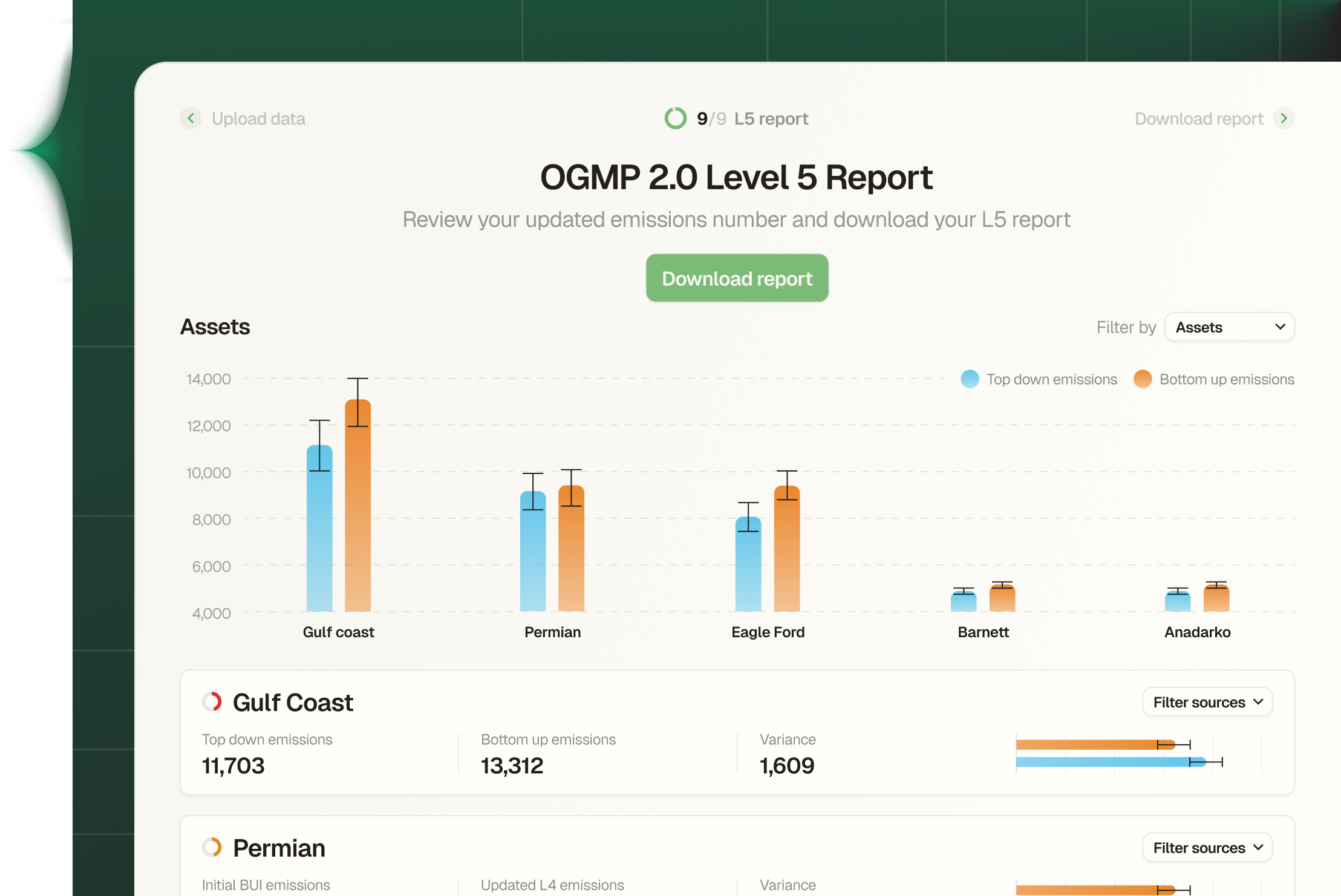Open the Filter by Assets dropdown
Viewport: 1341px width, 896px height.
[x=1230, y=327]
